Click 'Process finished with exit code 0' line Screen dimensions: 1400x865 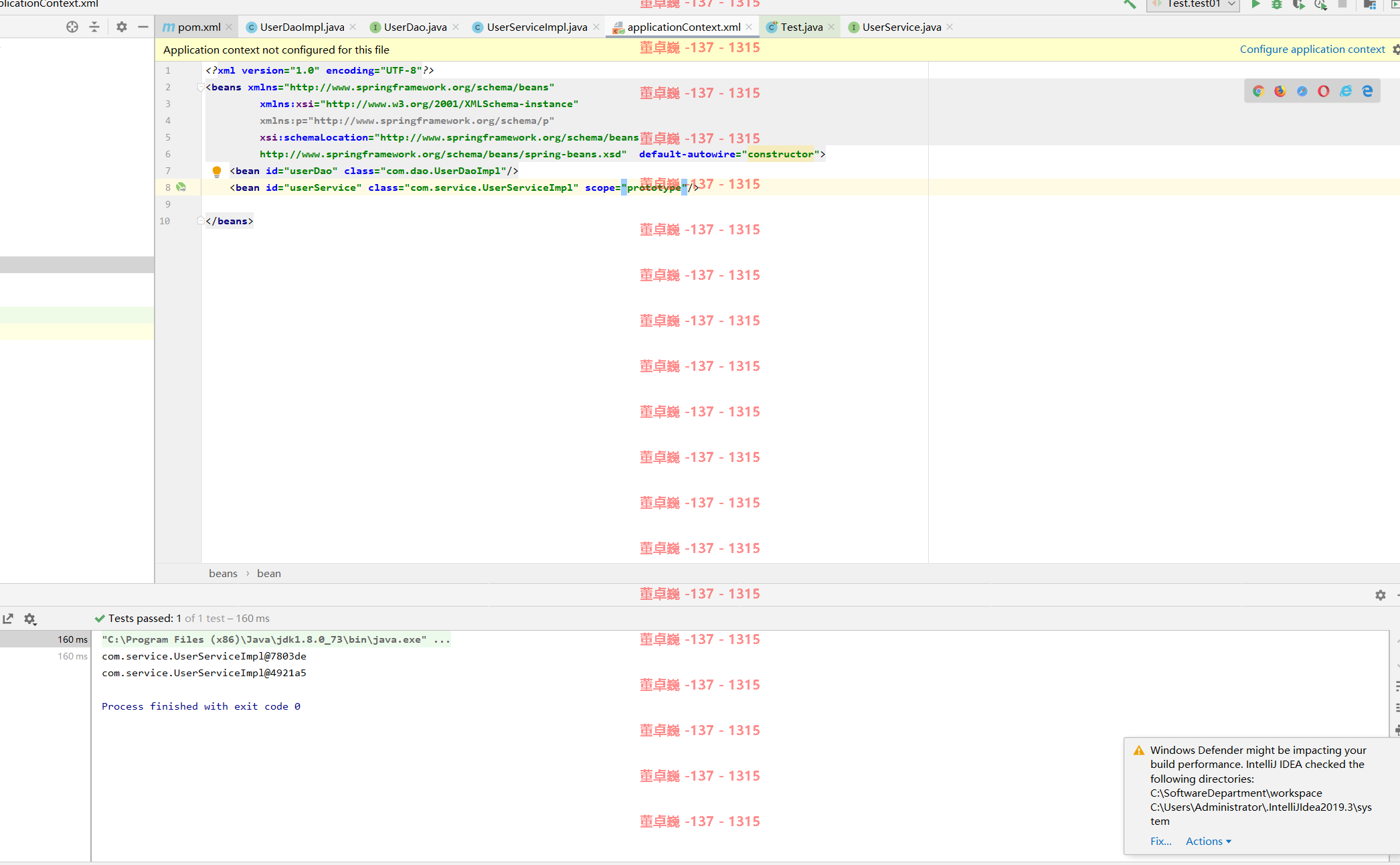click(201, 706)
